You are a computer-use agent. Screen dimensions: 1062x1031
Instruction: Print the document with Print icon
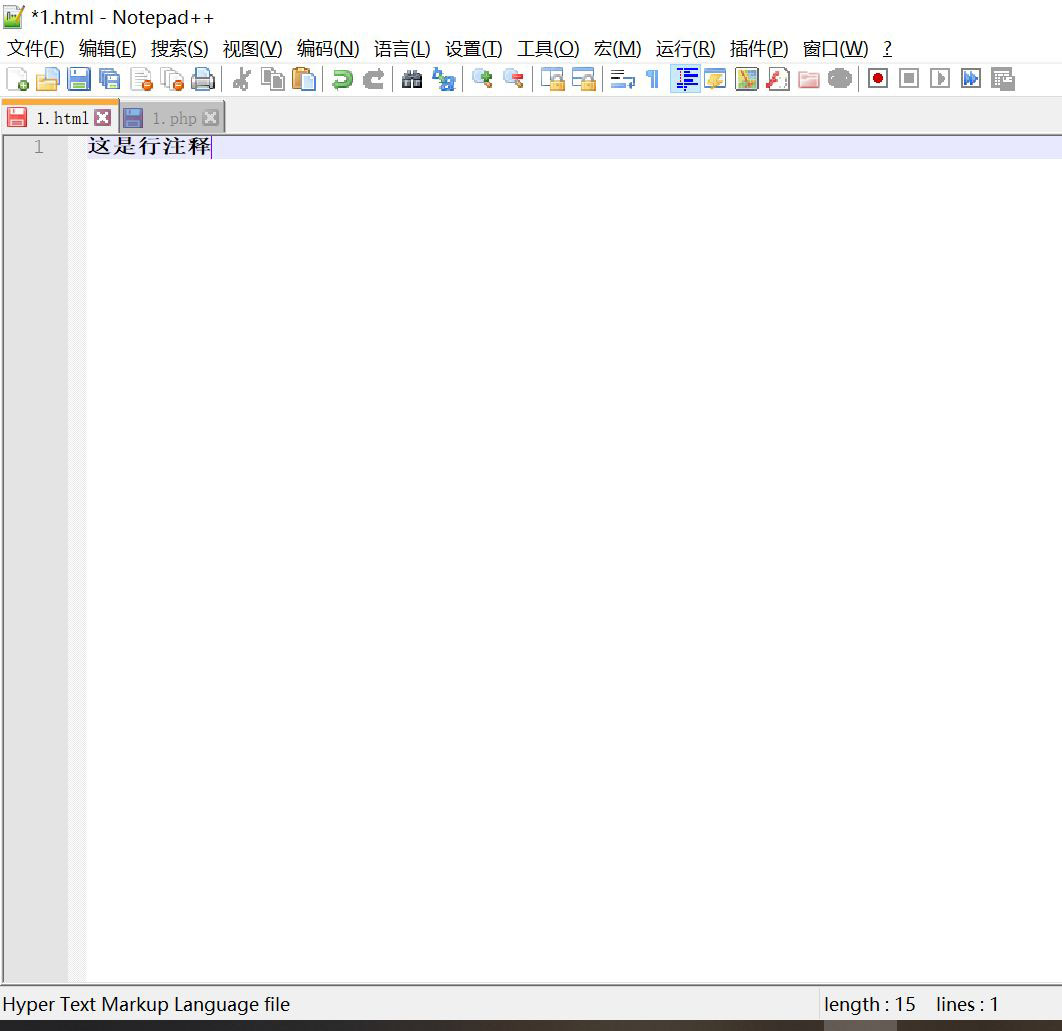[x=203, y=79]
